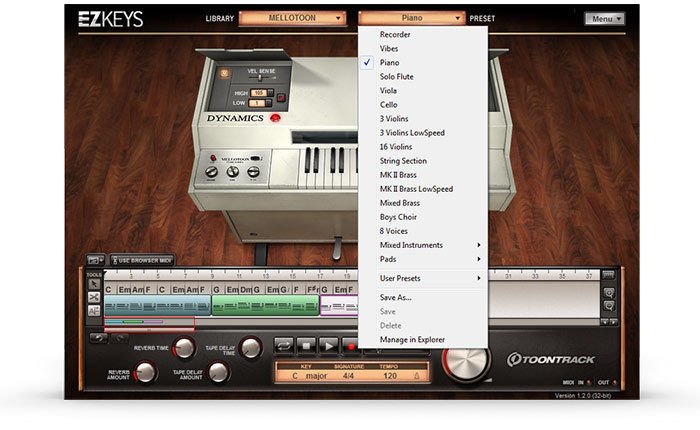
Task: Expand the Pads submenu
Action: tap(423, 259)
